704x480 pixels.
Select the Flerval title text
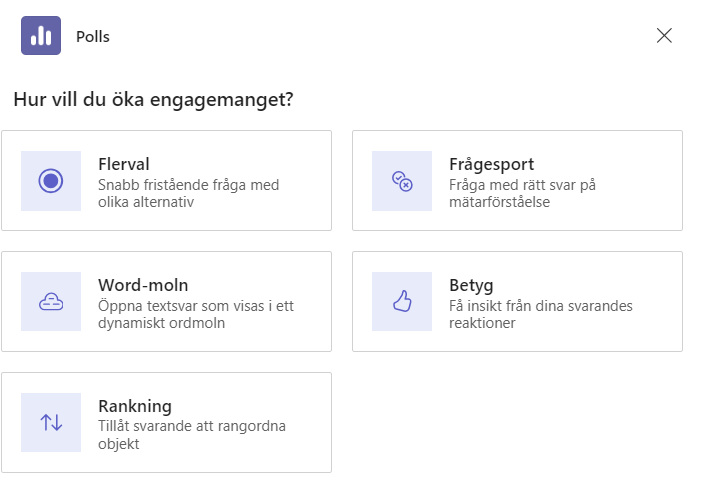click(124, 164)
